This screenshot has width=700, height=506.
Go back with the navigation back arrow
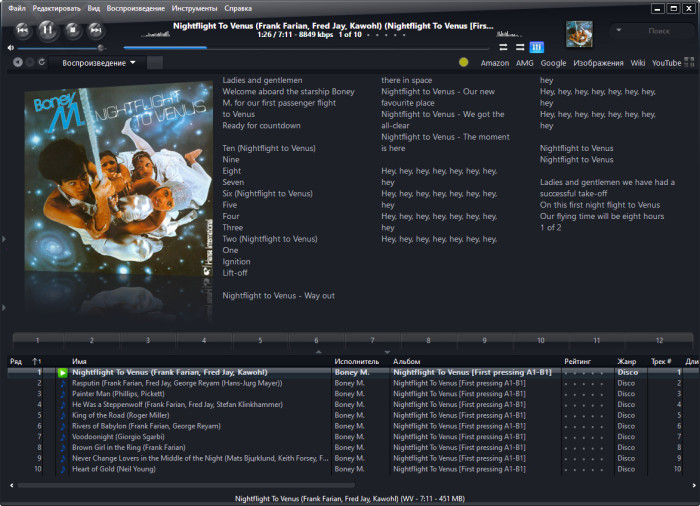coord(18,63)
